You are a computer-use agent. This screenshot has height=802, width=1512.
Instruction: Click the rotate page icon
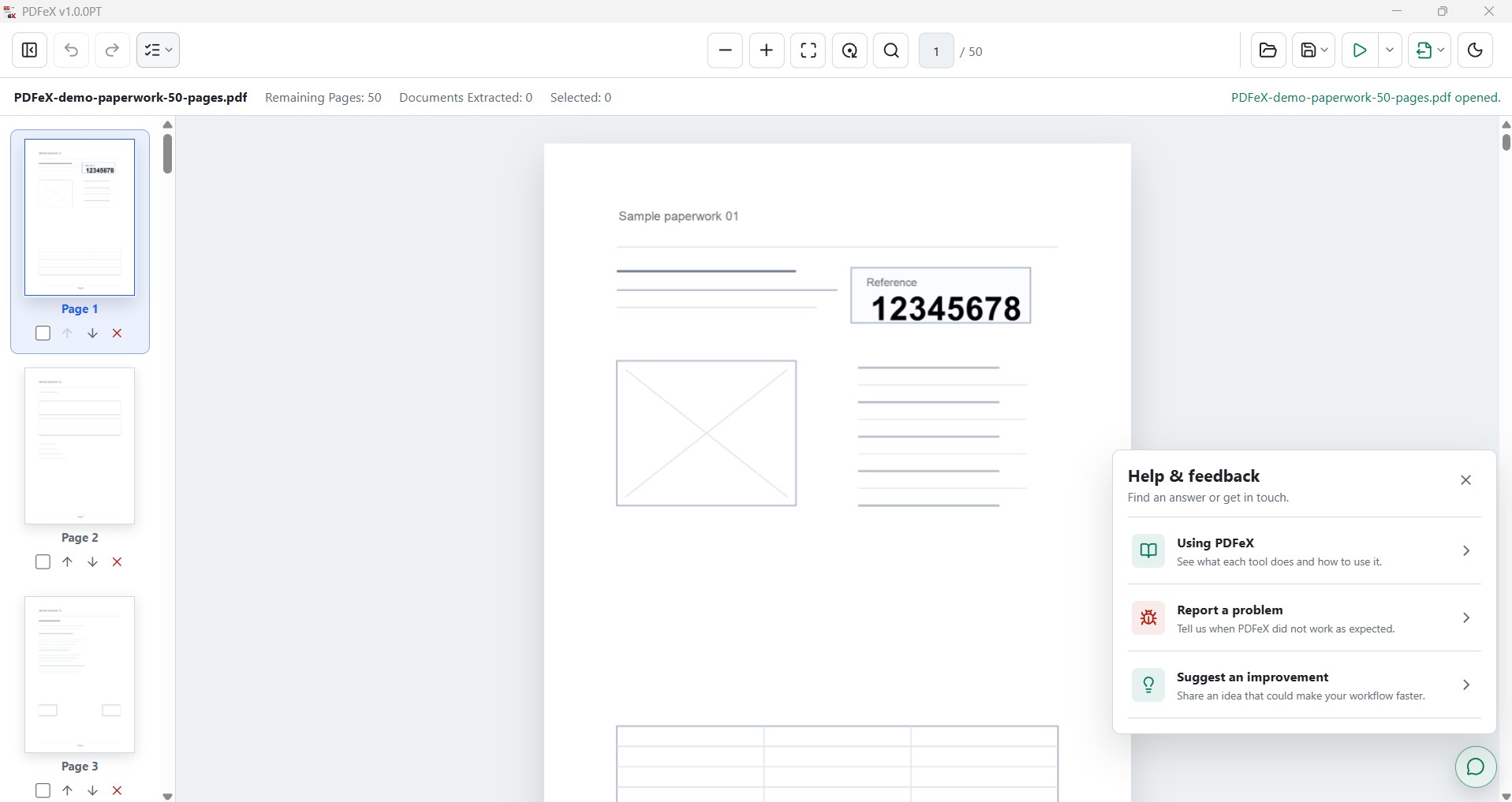(x=849, y=50)
